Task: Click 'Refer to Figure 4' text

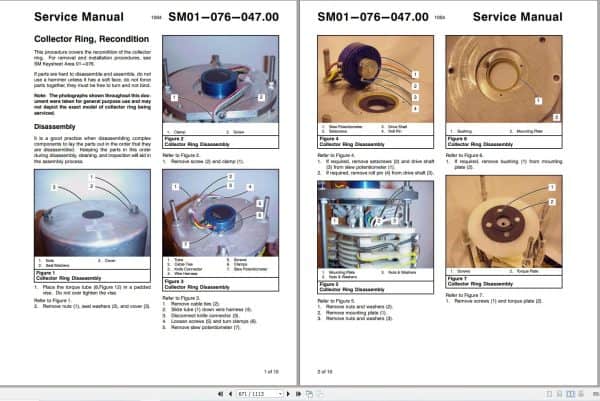Action: [x=336, y=155]
